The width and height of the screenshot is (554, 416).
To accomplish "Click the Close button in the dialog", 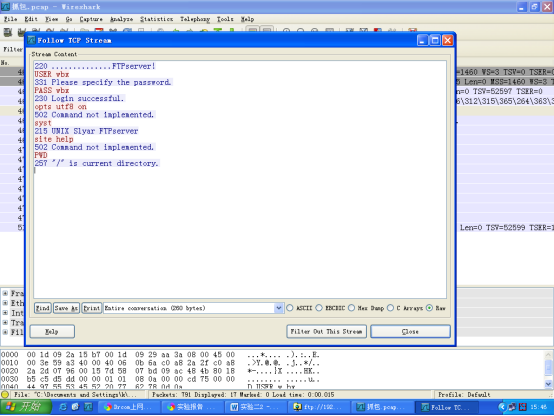I will tap(410, 332).
